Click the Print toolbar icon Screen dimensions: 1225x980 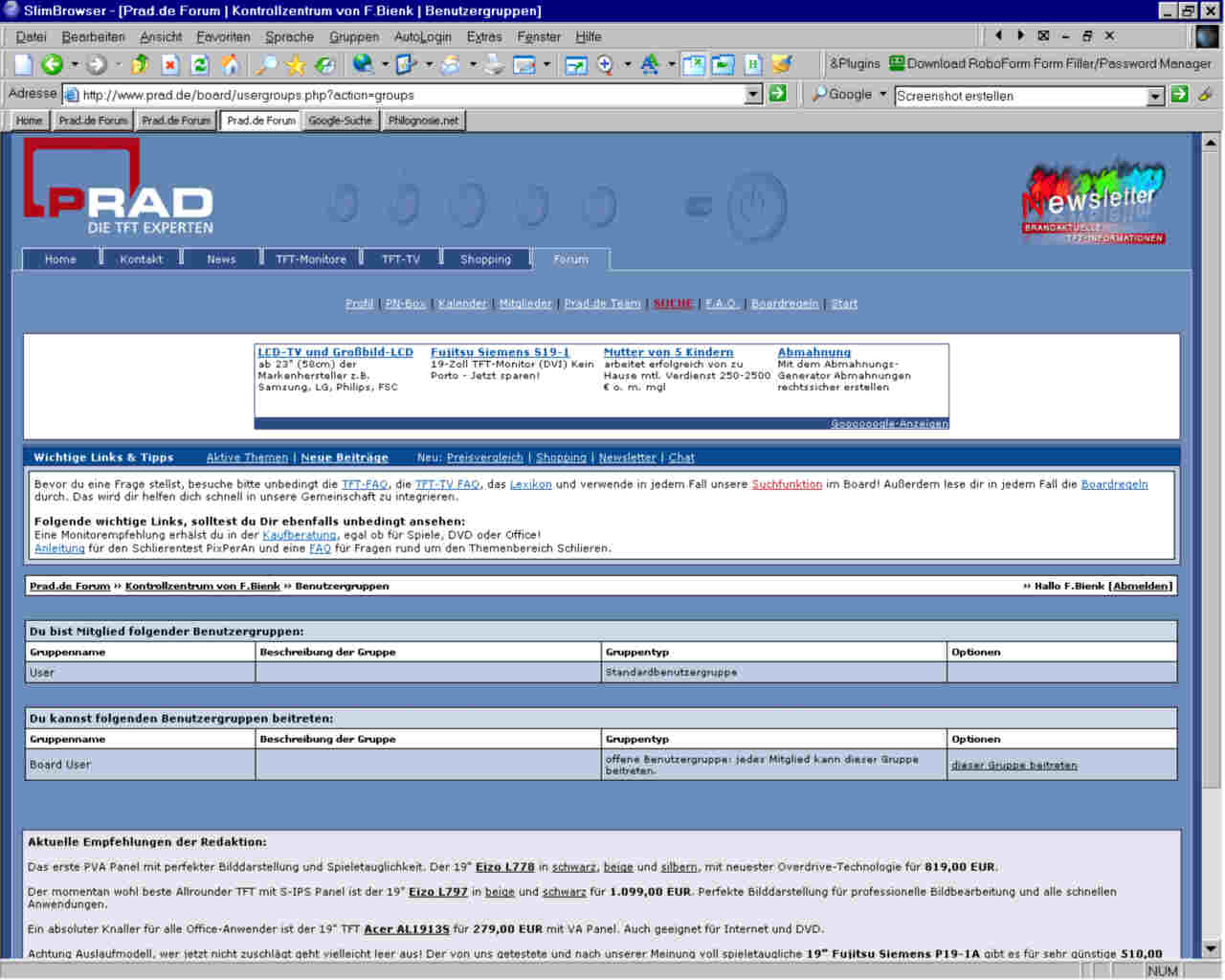(x=494, y=64)
